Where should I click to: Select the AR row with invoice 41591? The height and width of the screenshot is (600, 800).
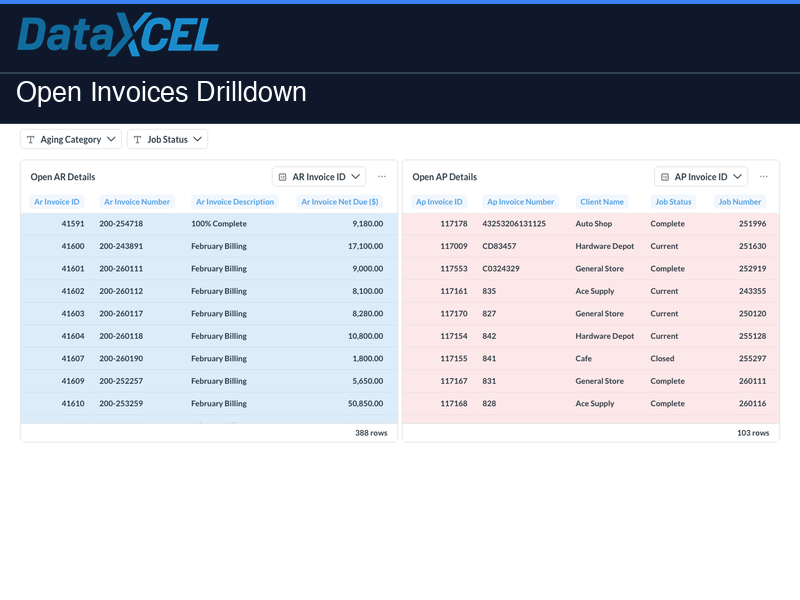(x=200, y=224)
